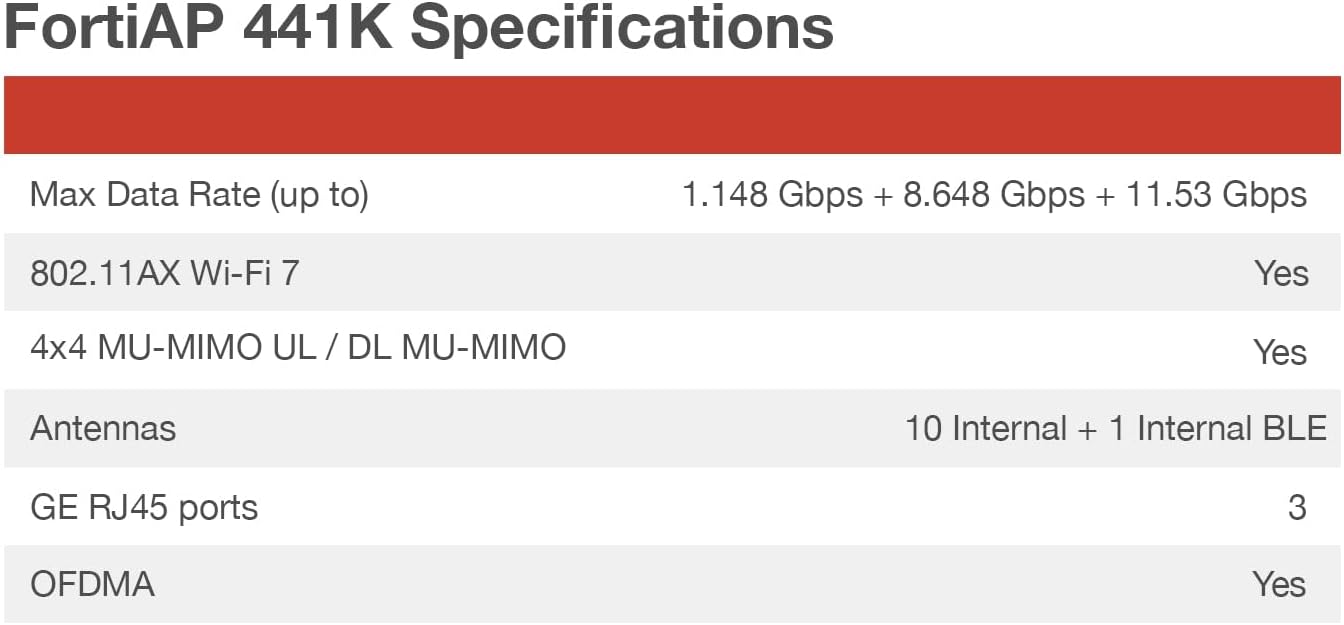Click the 1.148 Gbps + 8.648 Gbps value

883,194
